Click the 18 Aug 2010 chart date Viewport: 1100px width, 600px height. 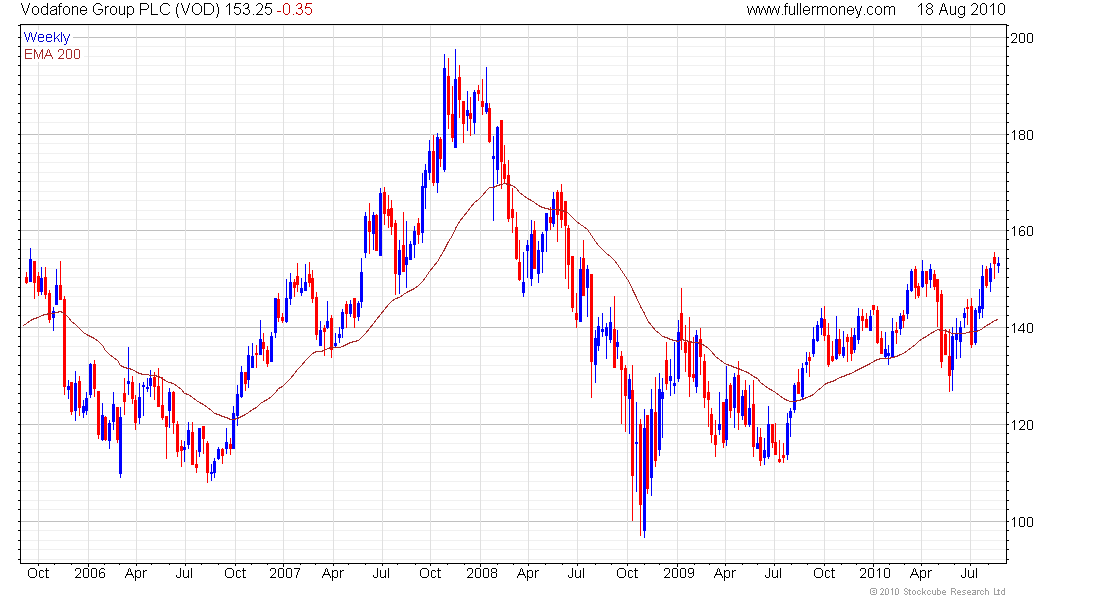coord(961,10)
